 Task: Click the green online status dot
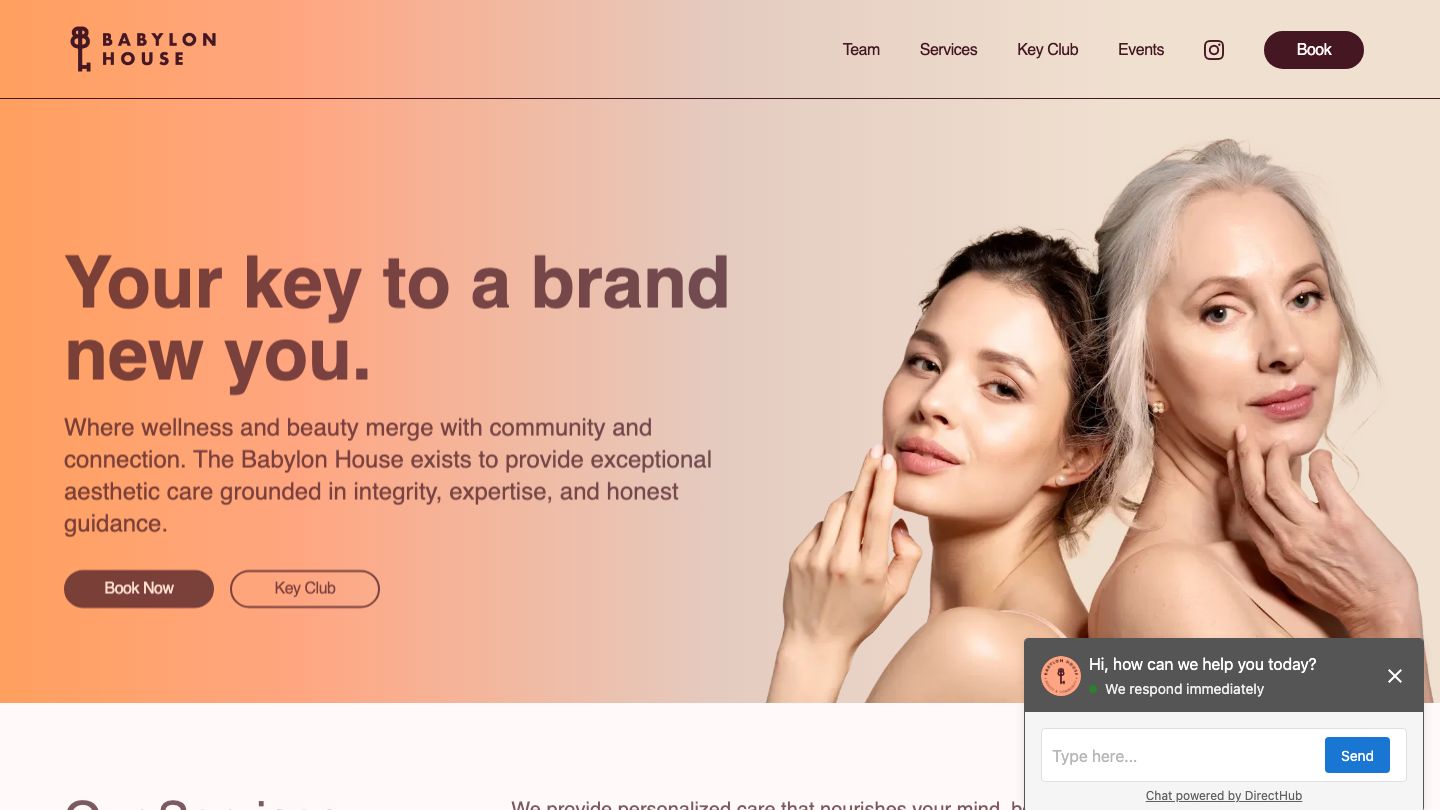(1093, 689)
